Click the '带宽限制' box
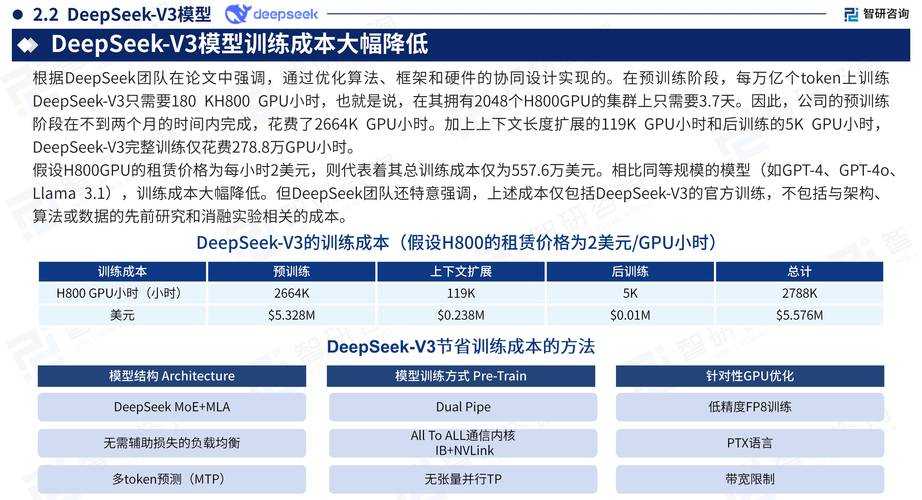Image resolution: width=922 pixels, height=500 pixels. [750, 479]
